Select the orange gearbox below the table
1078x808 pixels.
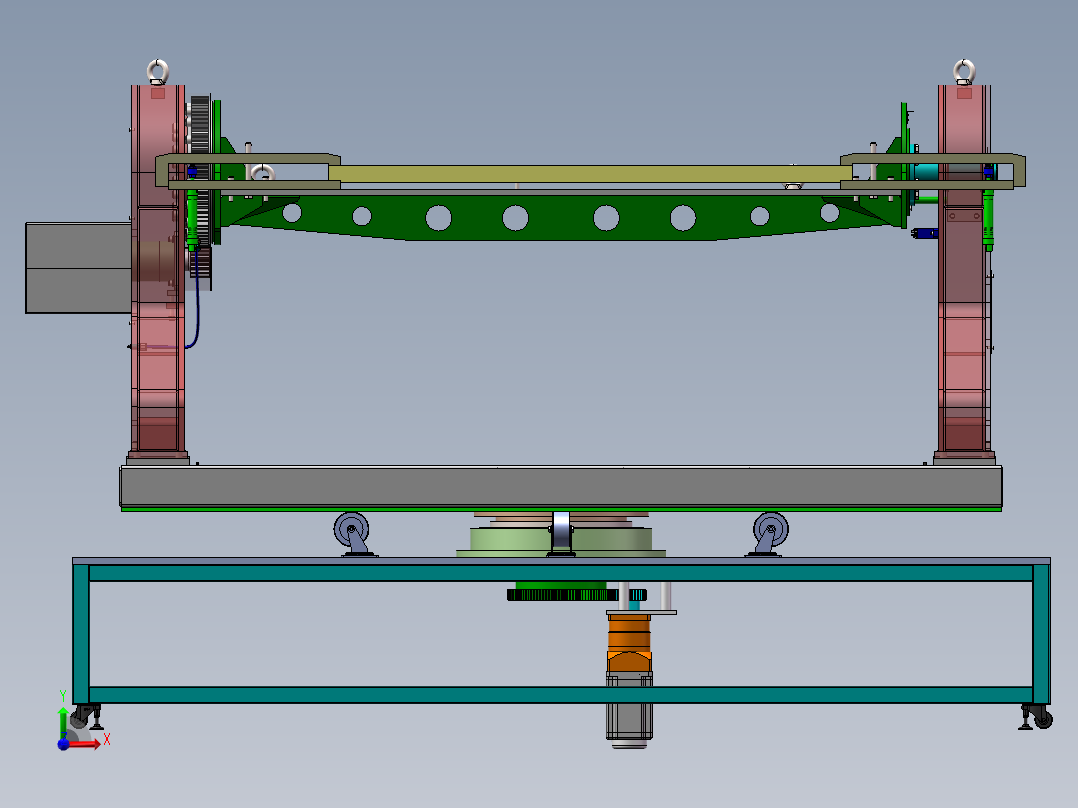pyautogui.click(x=629, y=644)
